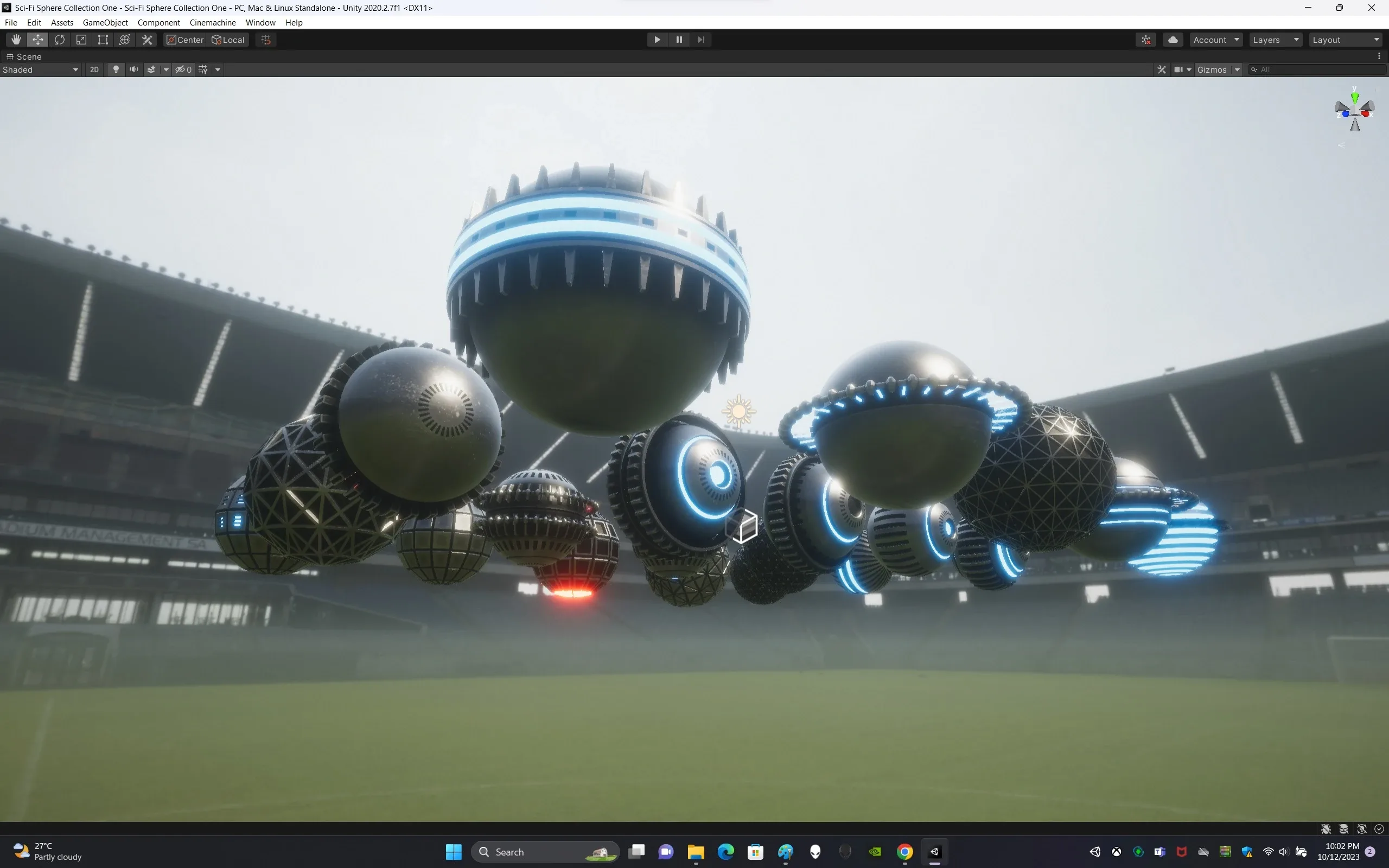Select the Rect transform tool
This screenshot has width=1389, height=868.
tap(103, 40)
